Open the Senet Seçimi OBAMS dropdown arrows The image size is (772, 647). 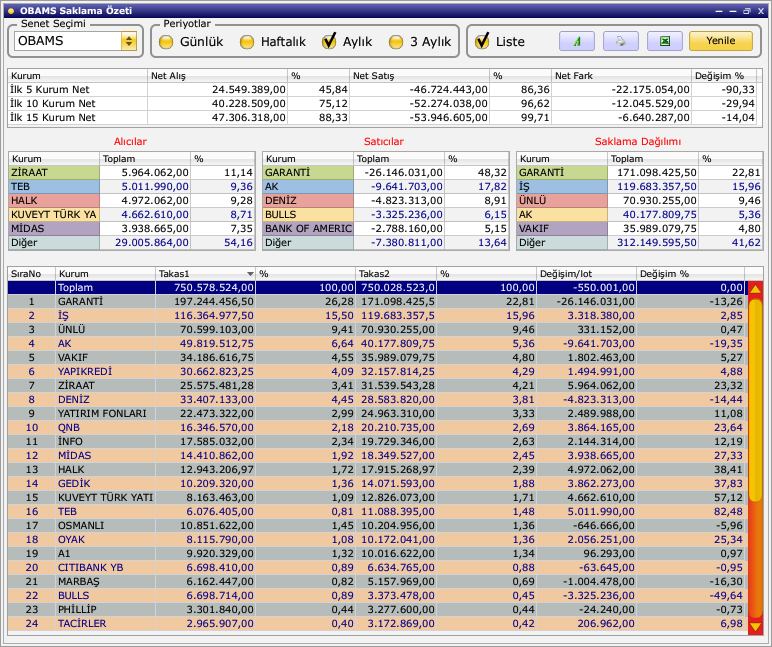coord(129,41)
